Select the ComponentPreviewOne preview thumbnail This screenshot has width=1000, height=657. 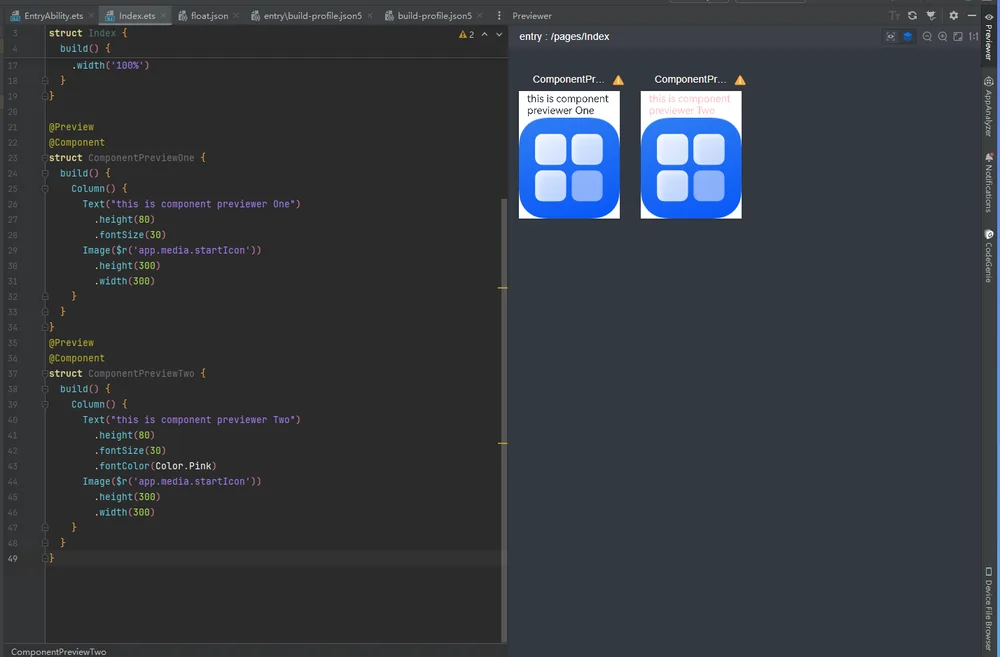[x=569, y=155]
